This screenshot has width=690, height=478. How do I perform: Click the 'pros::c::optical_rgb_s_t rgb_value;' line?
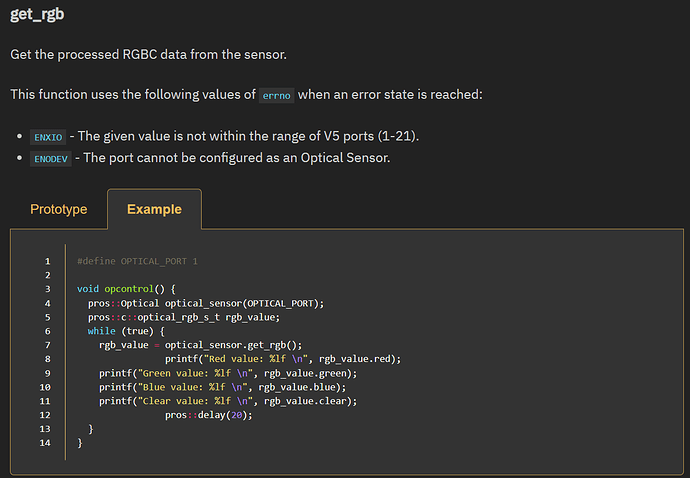[x=184, y=317]
